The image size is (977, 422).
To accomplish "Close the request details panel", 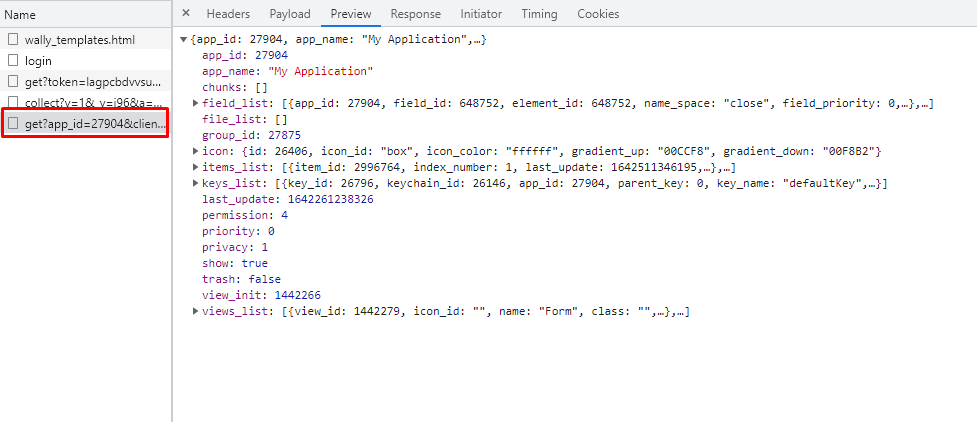I will coord(185,14).
